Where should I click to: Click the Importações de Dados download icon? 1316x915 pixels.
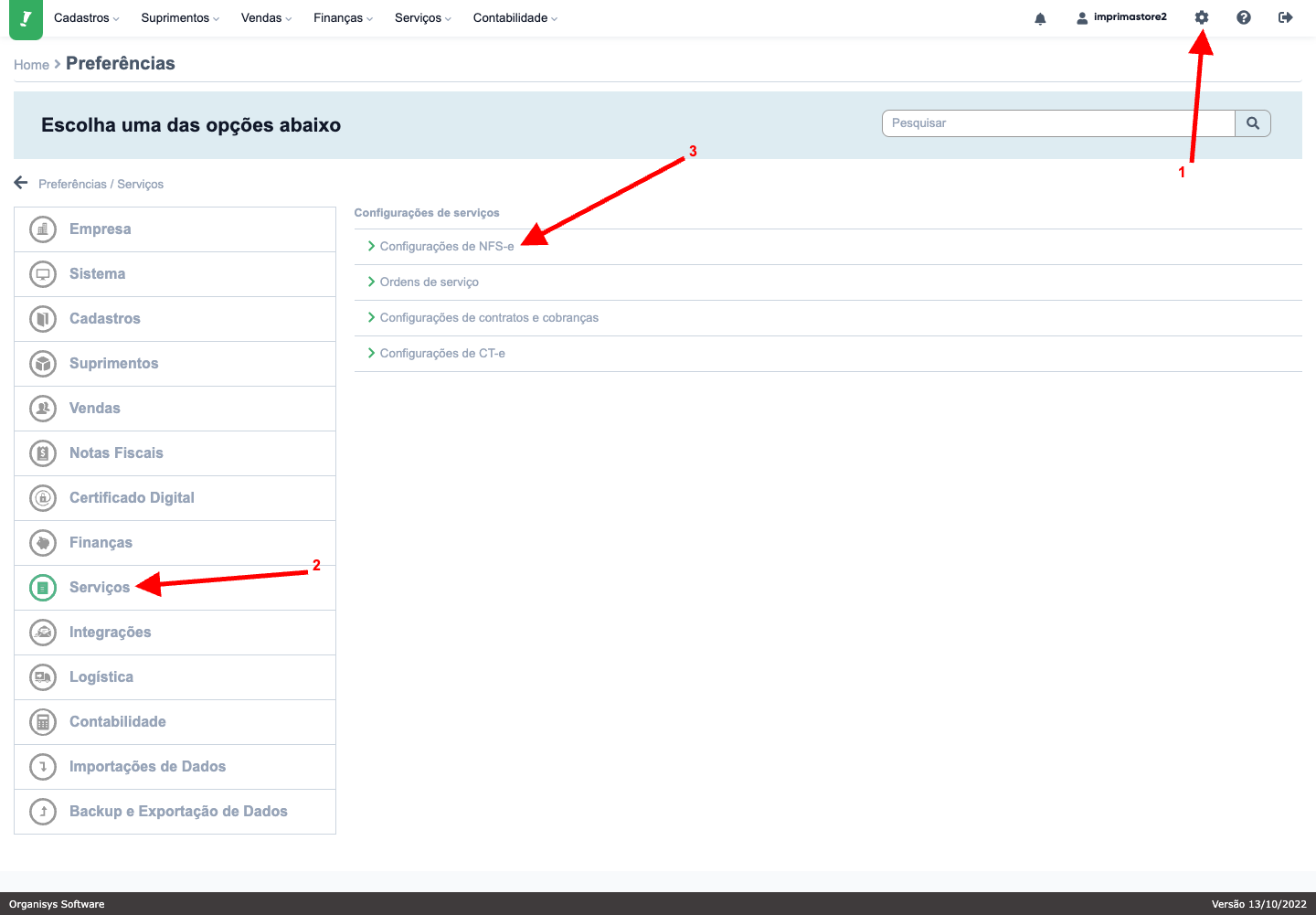[x=43, y=766]
